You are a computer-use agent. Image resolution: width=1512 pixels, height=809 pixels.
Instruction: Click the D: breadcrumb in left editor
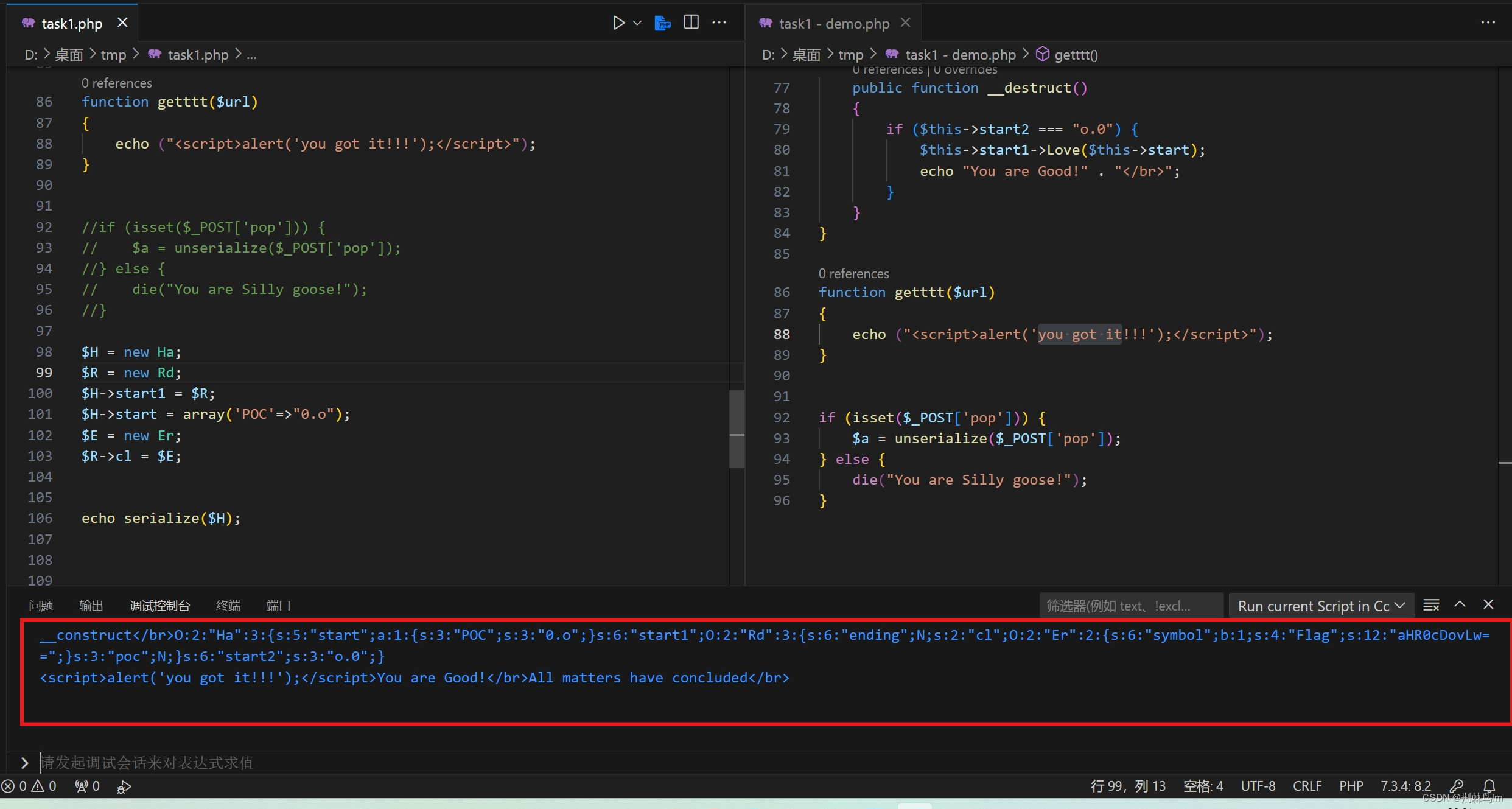31,55
